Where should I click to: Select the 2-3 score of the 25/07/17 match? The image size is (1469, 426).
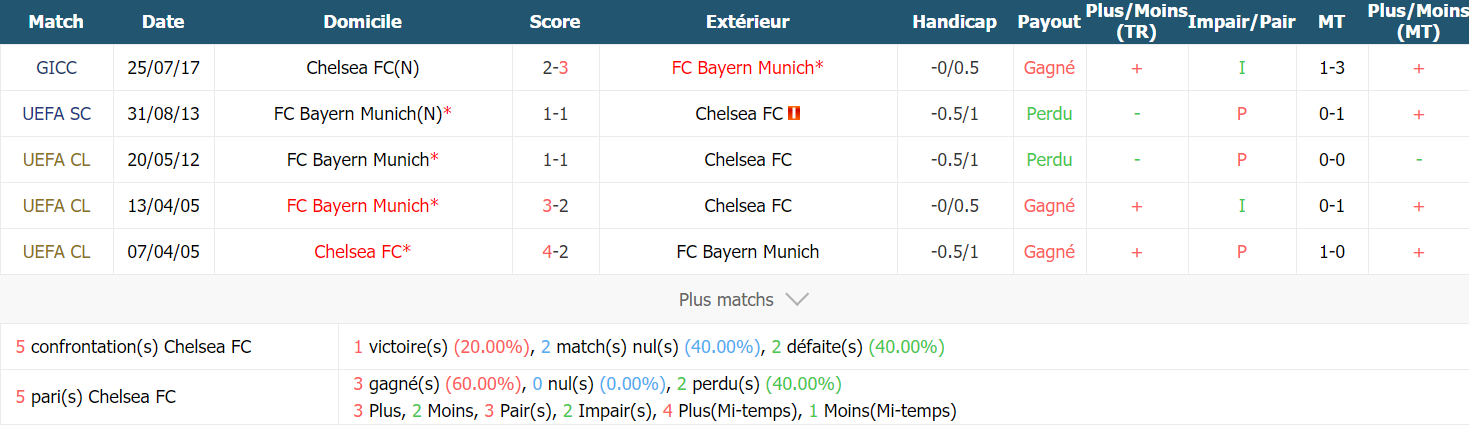(x=555, y=68)
